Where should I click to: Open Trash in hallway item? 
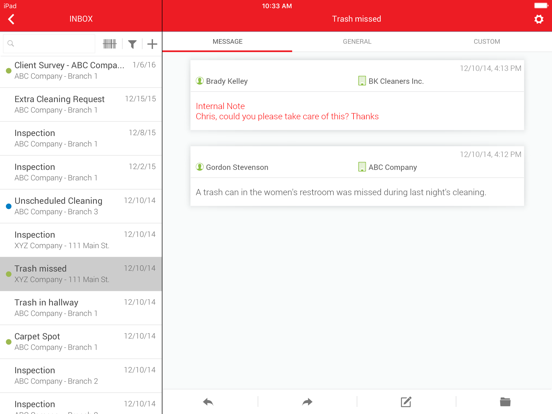tap(81, 308)
